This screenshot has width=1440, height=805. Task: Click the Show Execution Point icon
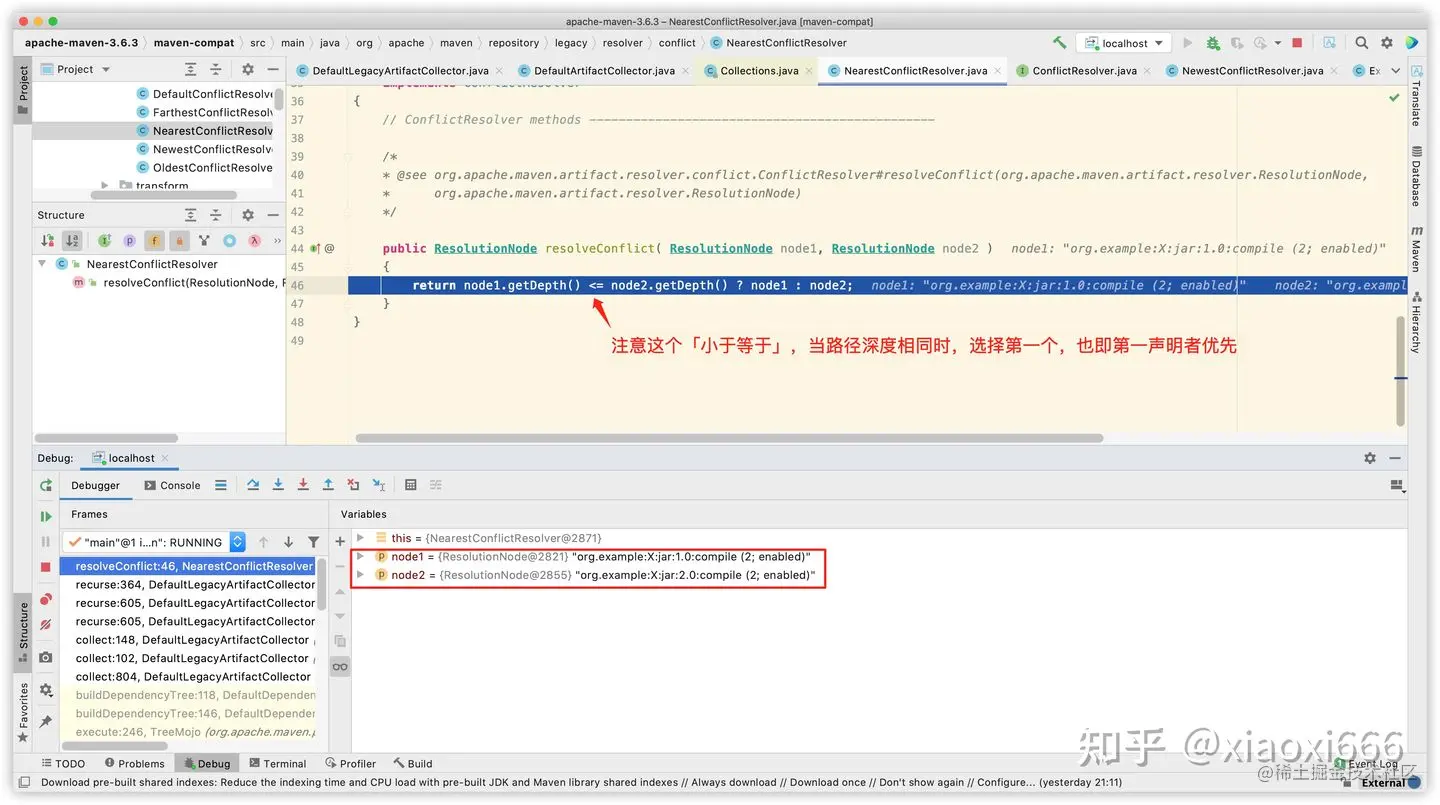[x=221, y=485]
